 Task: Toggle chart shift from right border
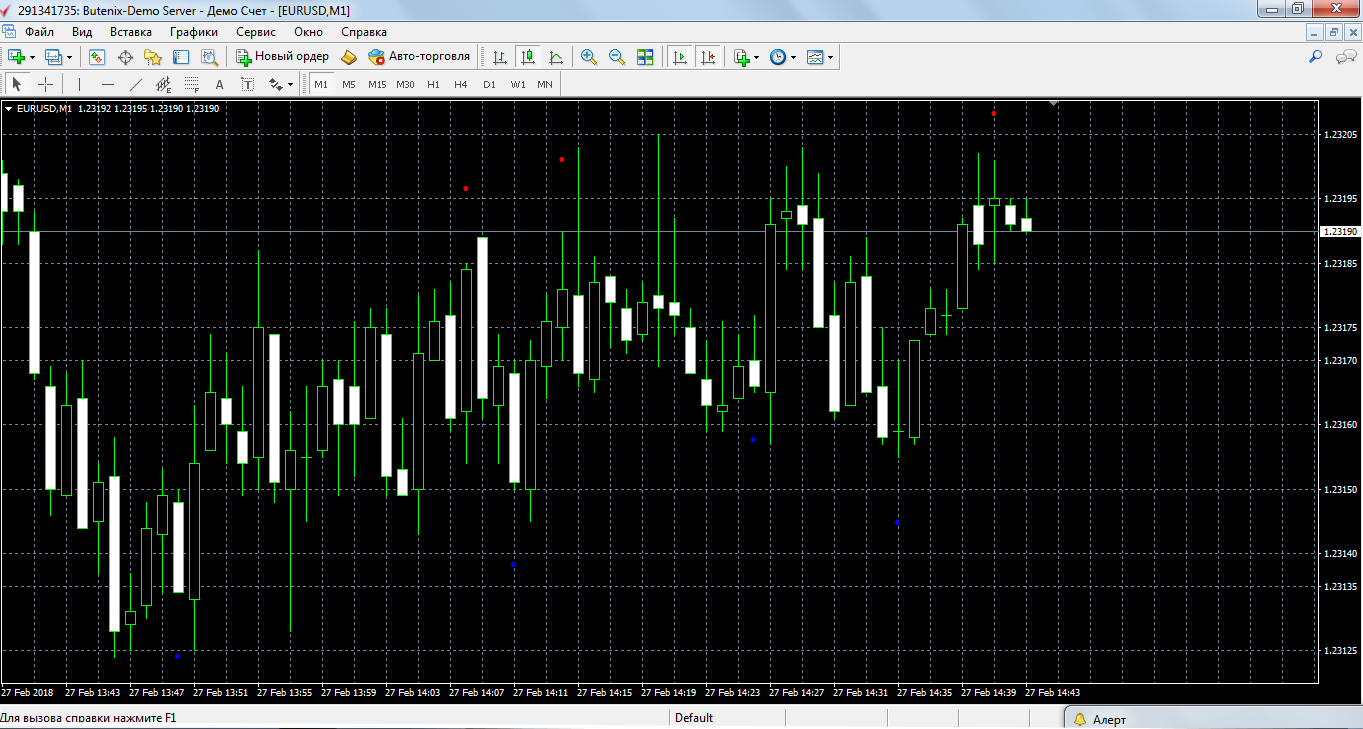709,57
